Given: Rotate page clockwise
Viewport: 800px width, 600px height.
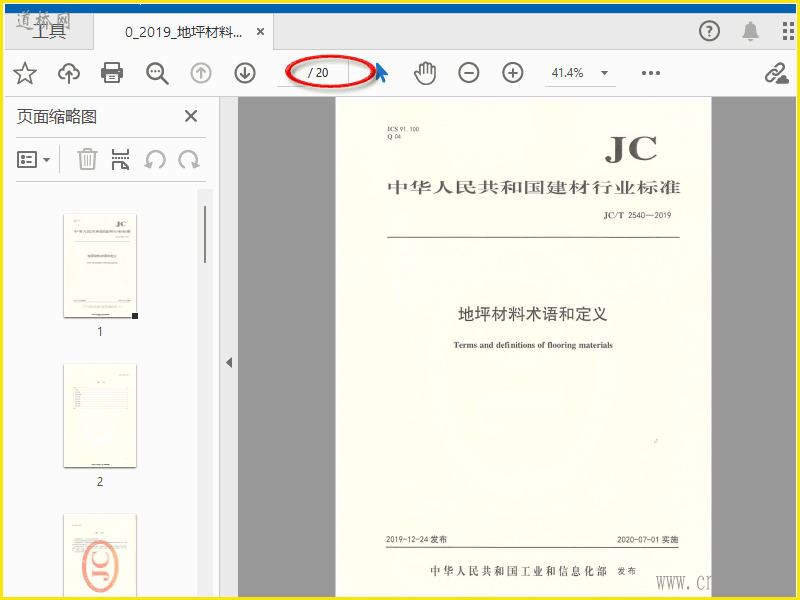Looking at the screenshot, I should (x=189, y=159).
